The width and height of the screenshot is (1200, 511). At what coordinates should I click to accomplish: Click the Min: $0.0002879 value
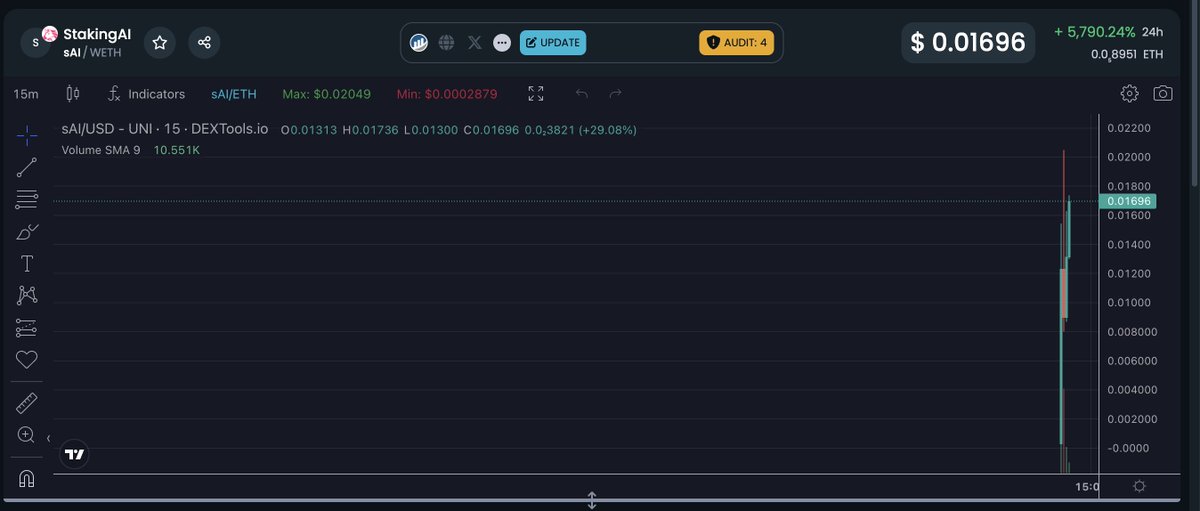point(447,94)
